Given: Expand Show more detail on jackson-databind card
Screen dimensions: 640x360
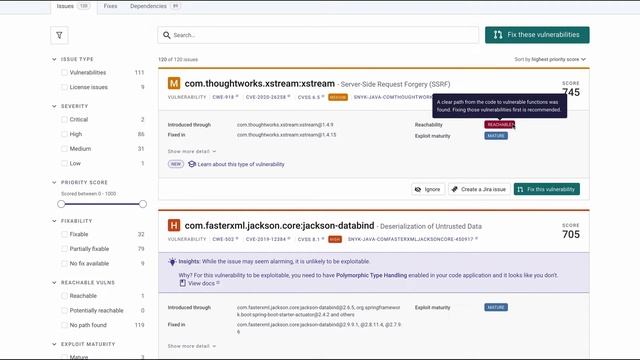Looking at the screenshot, I should tap(192, 346).
